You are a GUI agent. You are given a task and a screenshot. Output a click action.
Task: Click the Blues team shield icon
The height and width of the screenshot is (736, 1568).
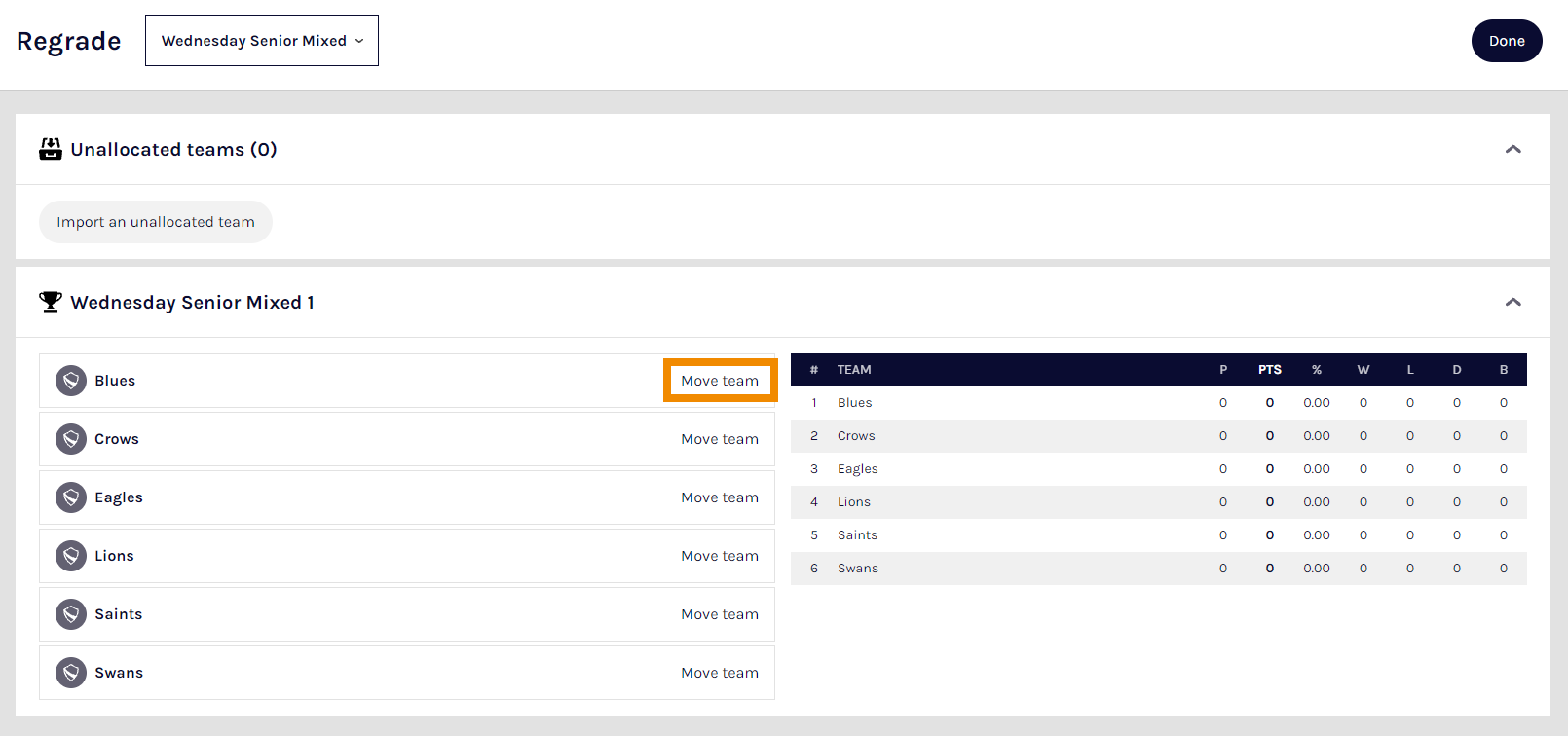71,381
